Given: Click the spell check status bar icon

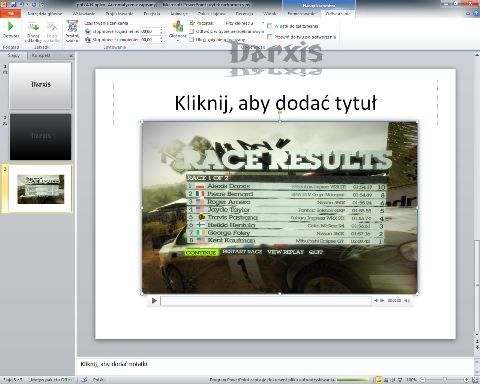Looking at the screenshot, I should (84, 380).
